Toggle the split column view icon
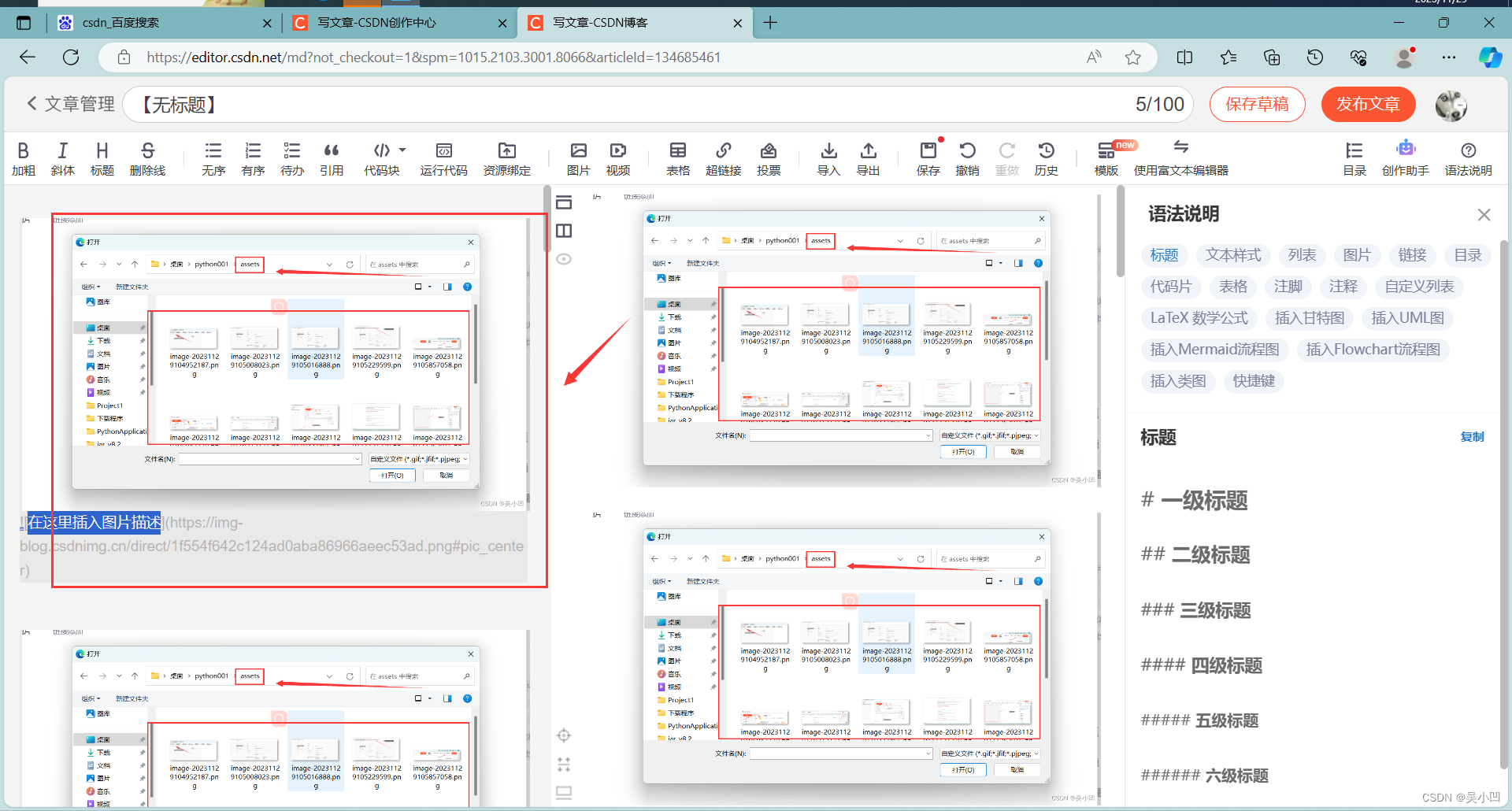This screenshot has width=1512, height=811. point(564,231)
